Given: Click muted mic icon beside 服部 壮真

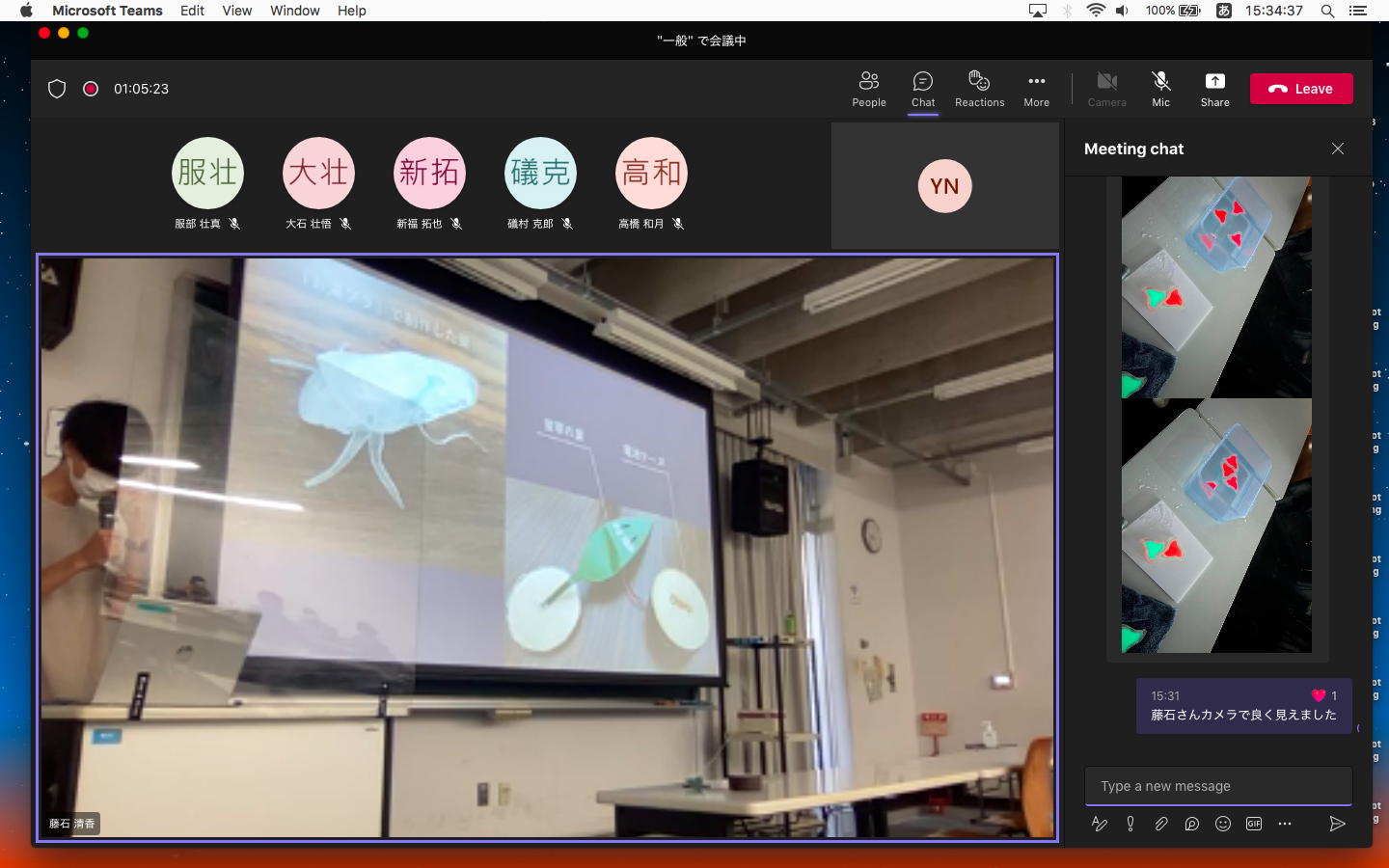Looking at the screenshot, I should coord(234,224).
